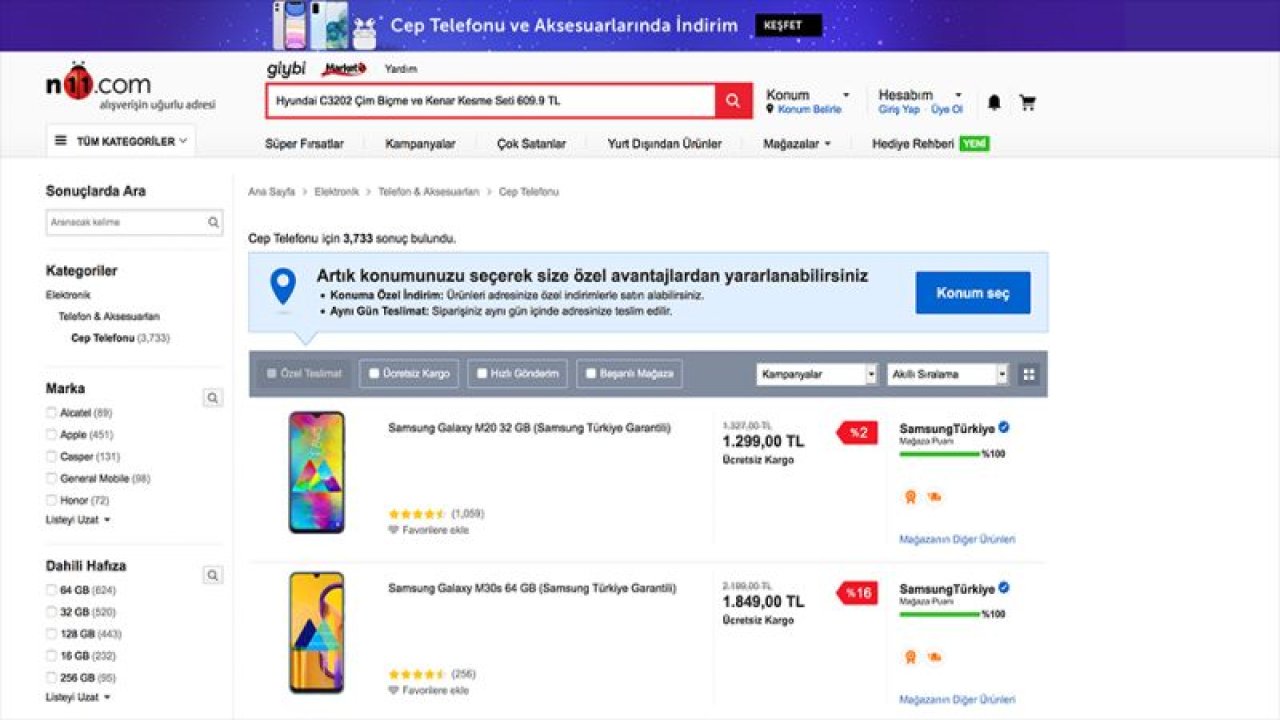
Task: Click the Marka list search magnifier icon
Action: [213, 397]
